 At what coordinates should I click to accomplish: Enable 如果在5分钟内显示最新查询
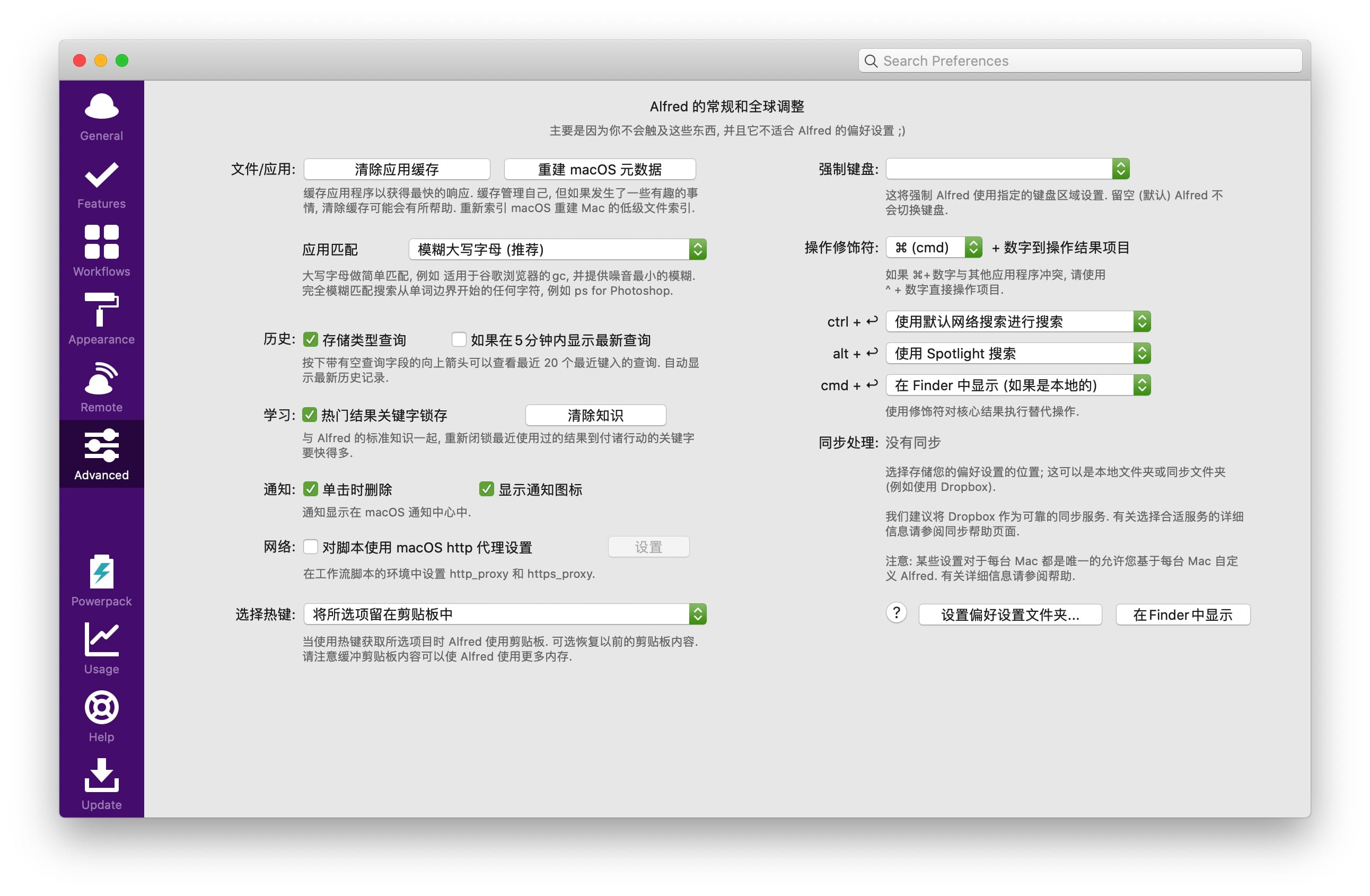(459, 340)
